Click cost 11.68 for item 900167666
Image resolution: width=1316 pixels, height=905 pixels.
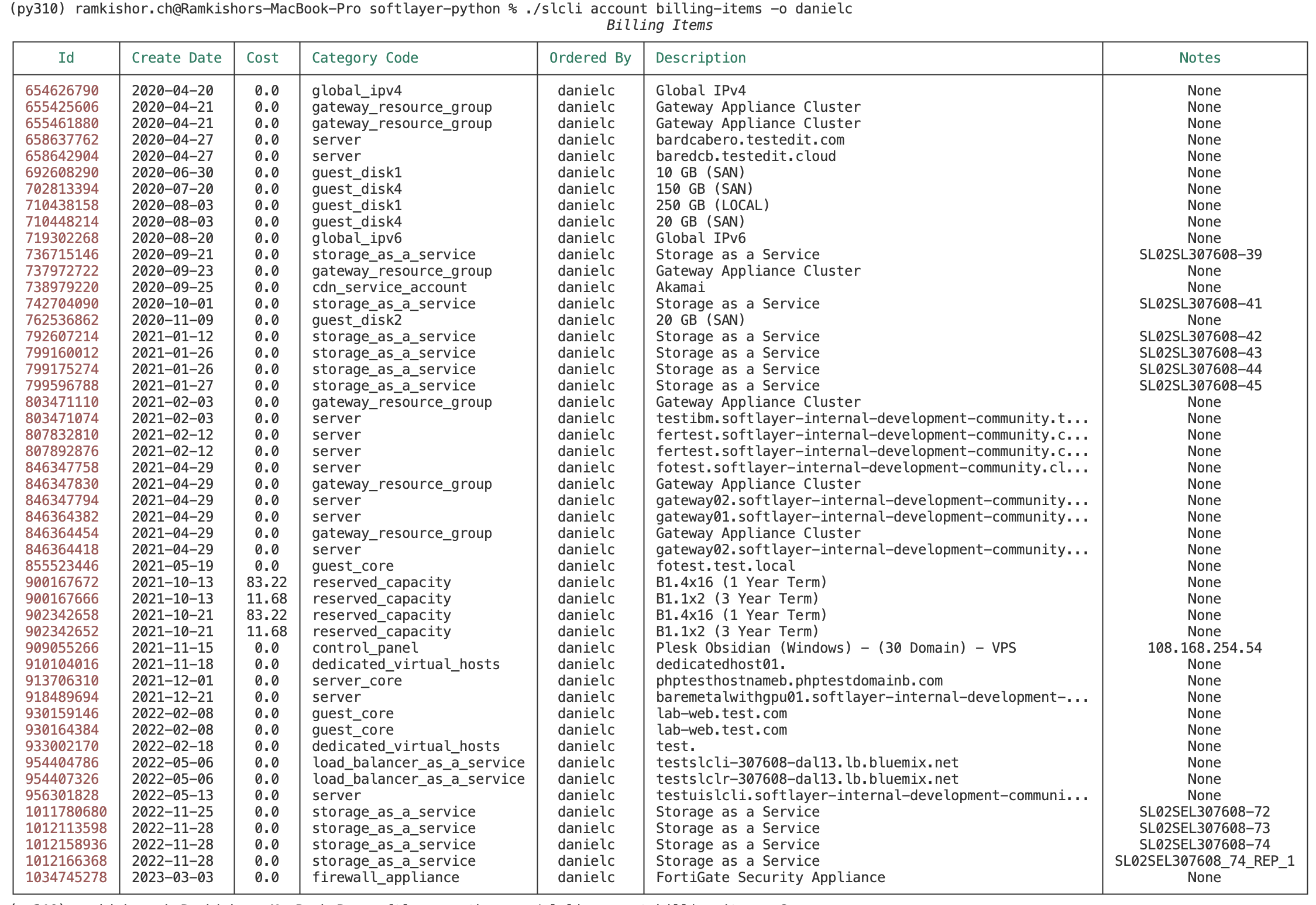(x=267, y=599)
